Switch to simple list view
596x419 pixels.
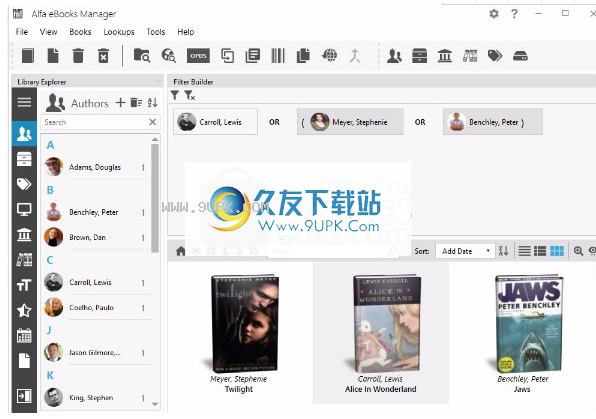525,251
